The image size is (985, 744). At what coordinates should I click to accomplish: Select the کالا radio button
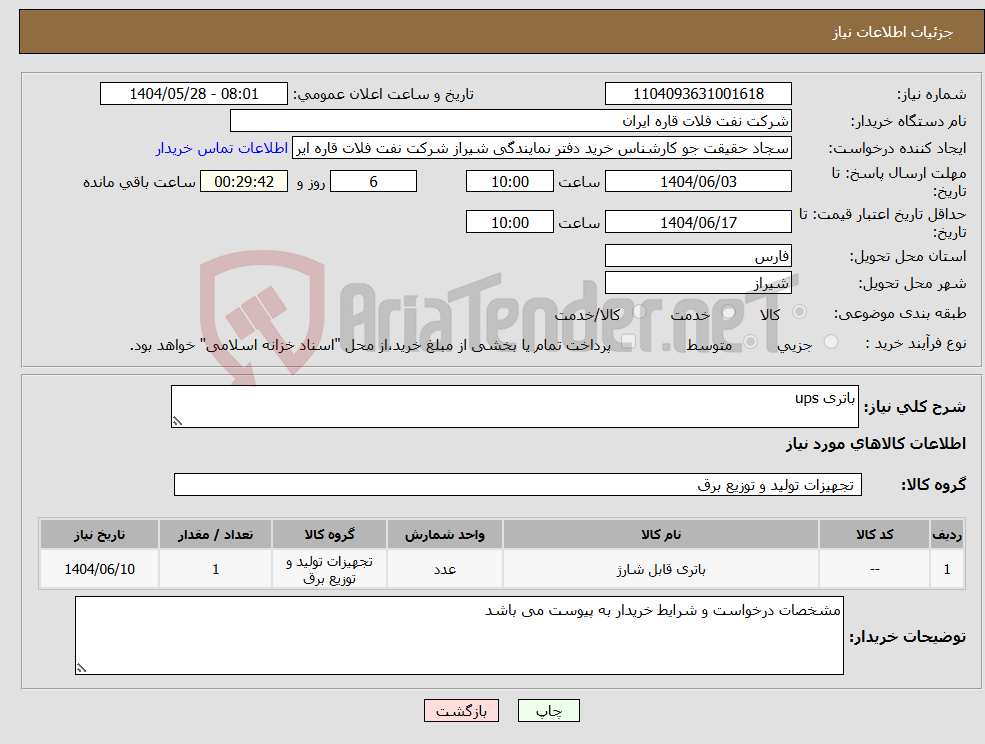(799, 312)
